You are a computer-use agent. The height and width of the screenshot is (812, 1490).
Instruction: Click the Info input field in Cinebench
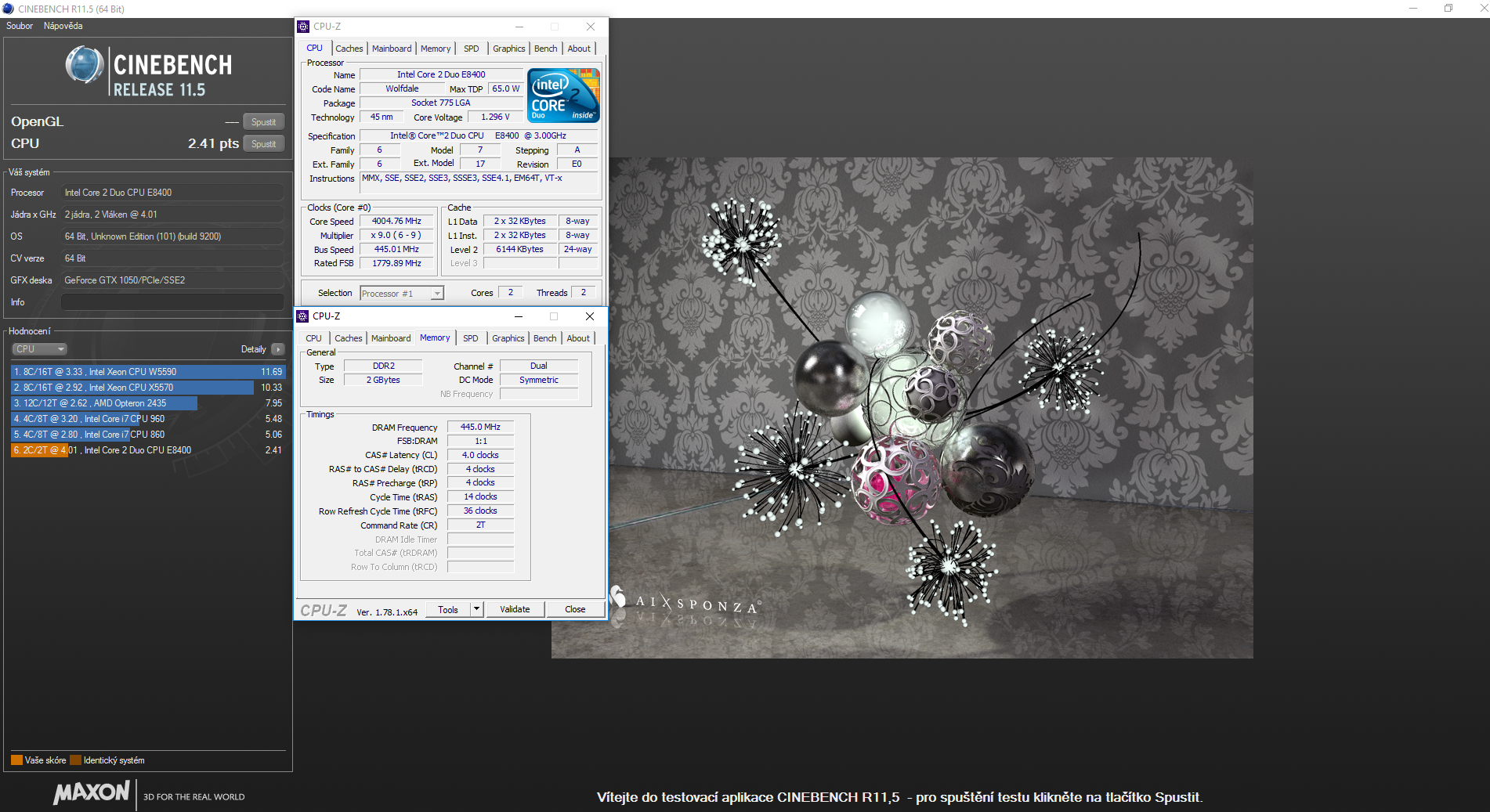[172, 302]
